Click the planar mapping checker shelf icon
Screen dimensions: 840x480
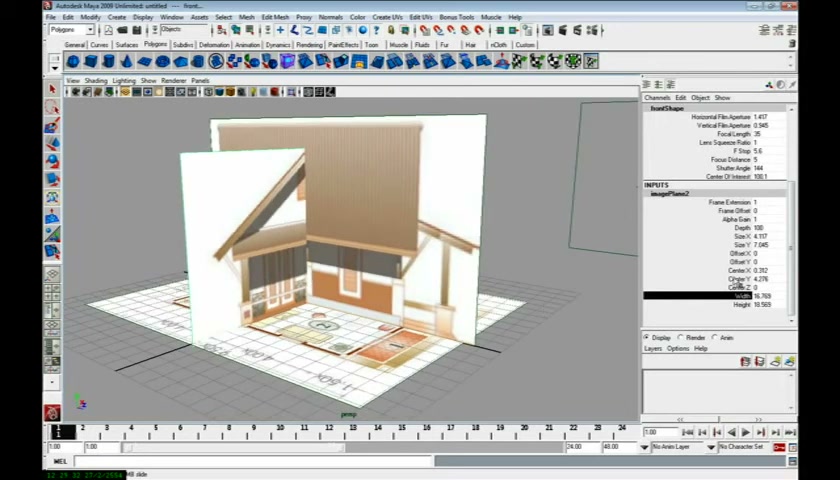(519, 62)
